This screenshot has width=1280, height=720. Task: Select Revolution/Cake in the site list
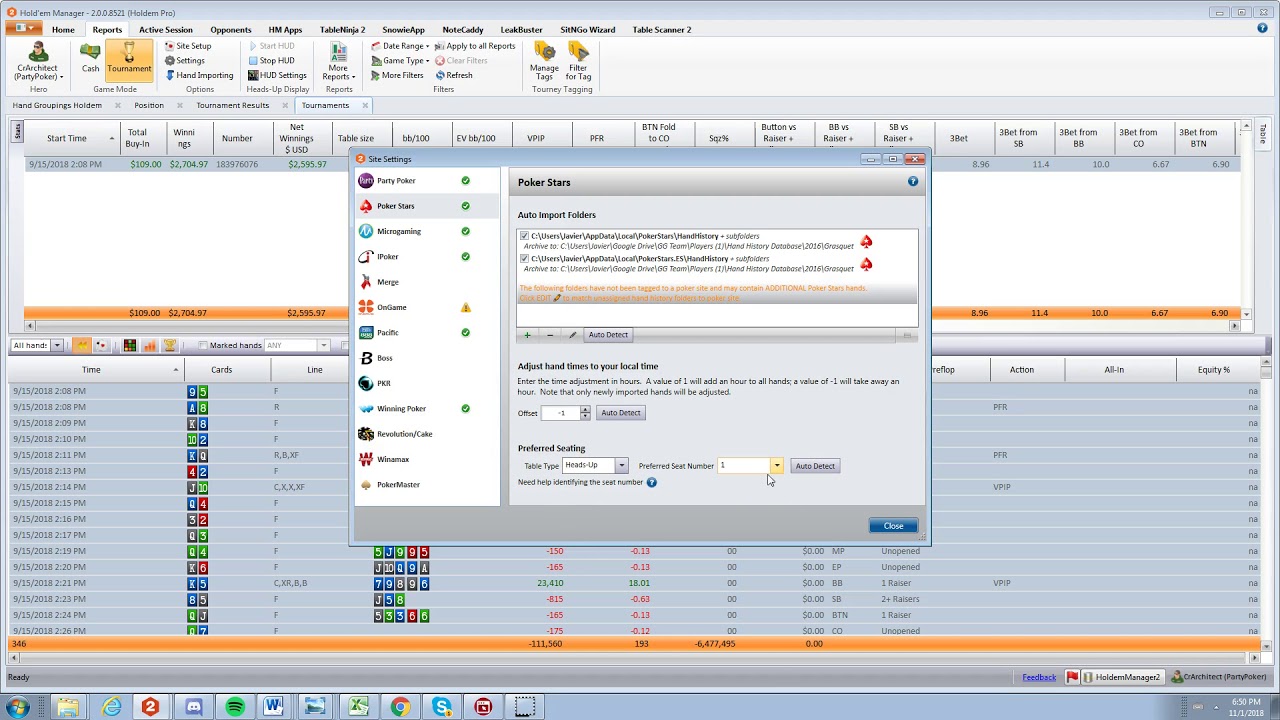tap(428, 434)
